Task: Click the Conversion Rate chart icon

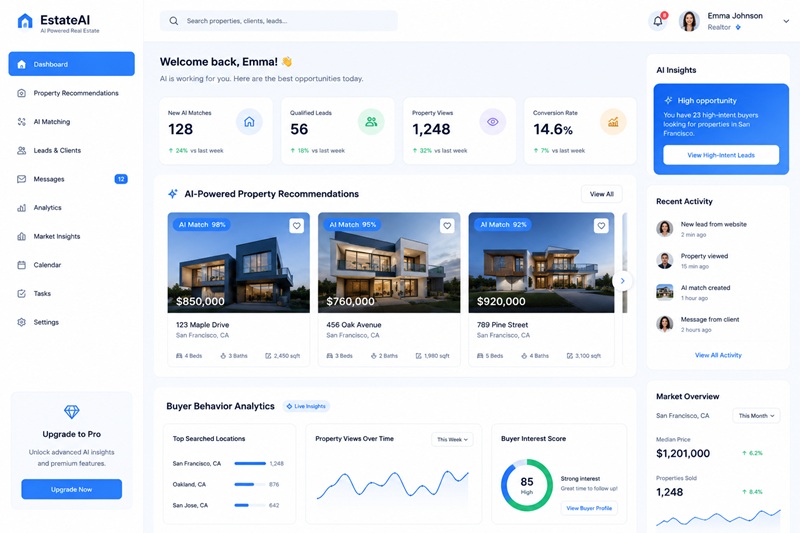Action: [x=613, y=122]
